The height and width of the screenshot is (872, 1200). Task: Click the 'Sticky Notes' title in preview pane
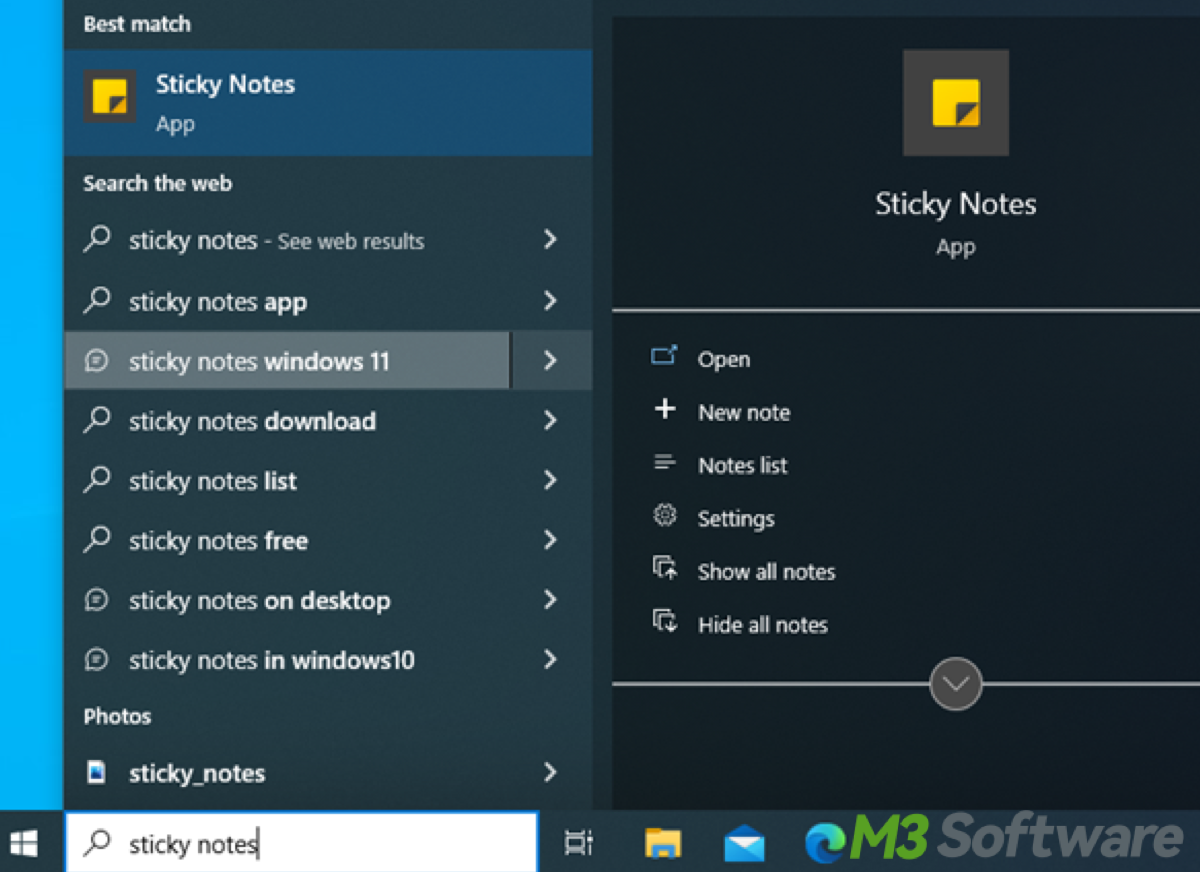coord(956,204)
